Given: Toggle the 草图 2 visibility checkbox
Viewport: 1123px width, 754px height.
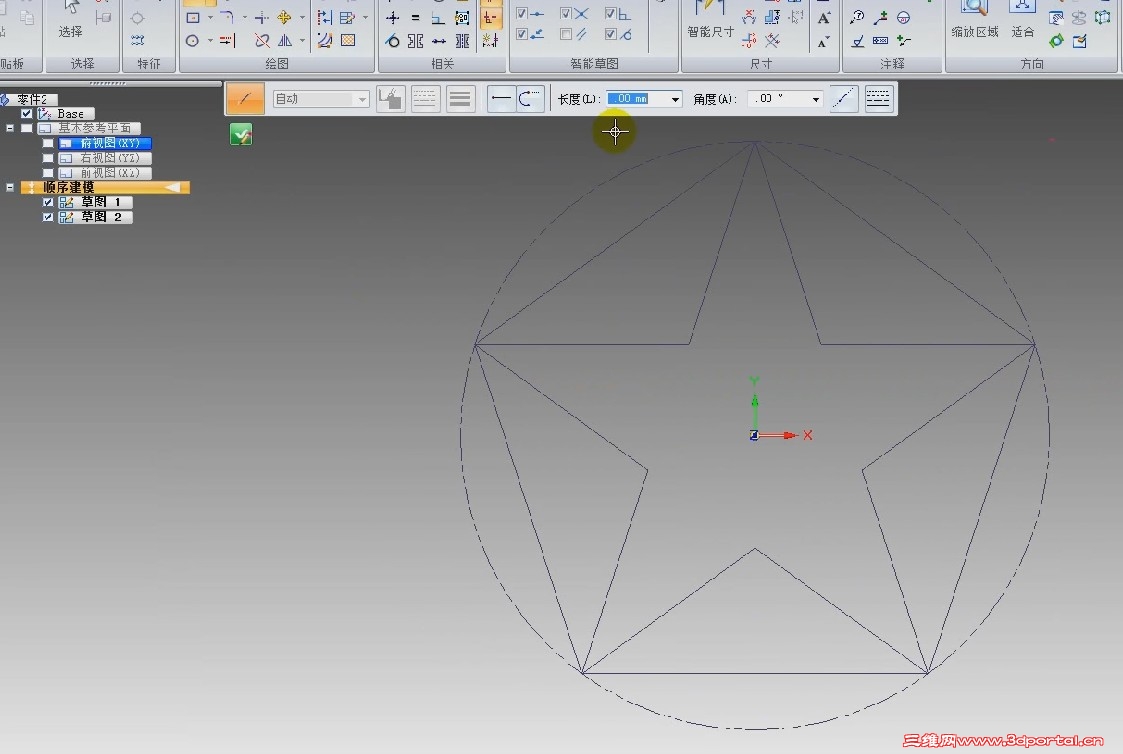Looking at the screenshot, I should (x=48, y=217).
